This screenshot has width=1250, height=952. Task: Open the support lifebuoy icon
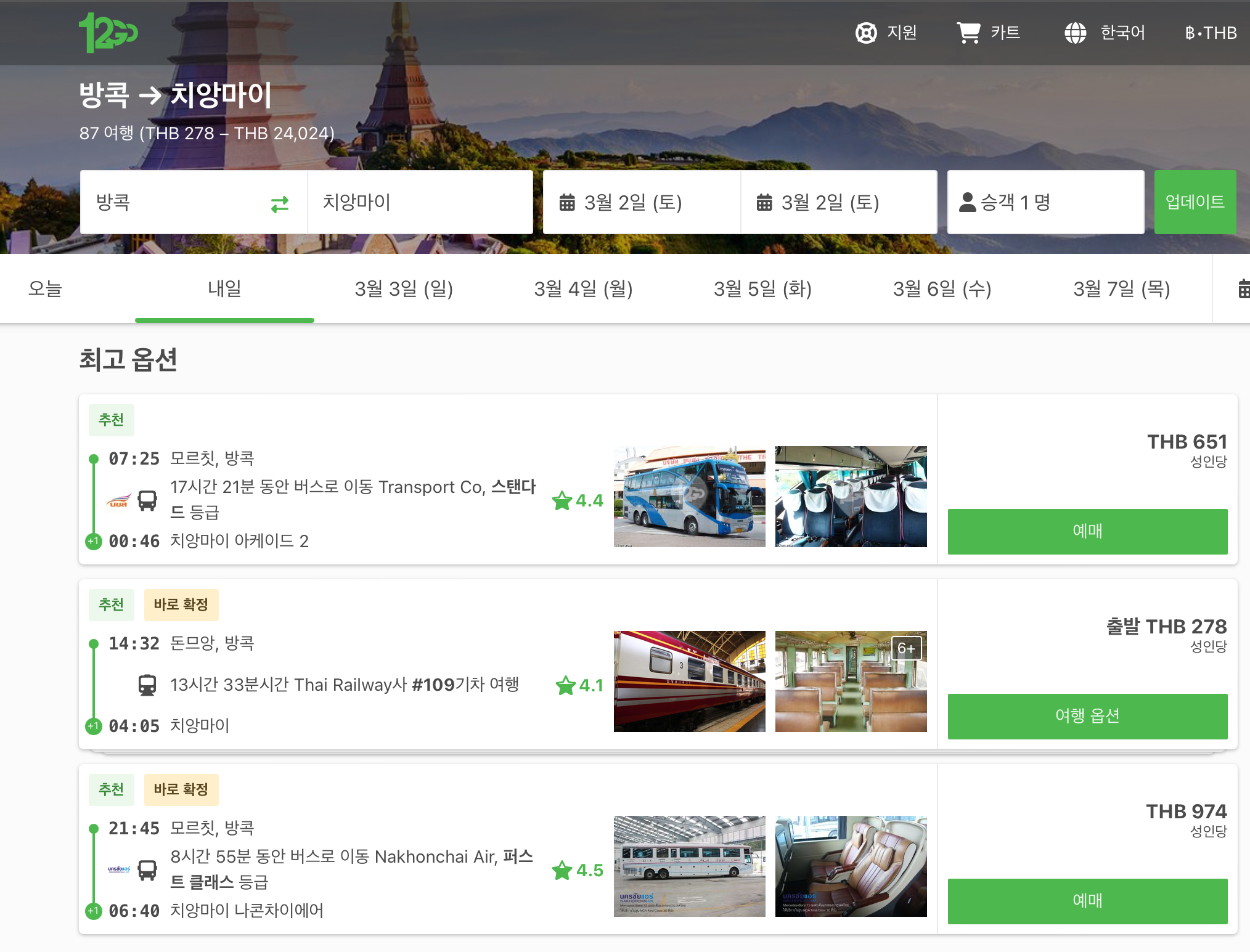pos(866,33)
